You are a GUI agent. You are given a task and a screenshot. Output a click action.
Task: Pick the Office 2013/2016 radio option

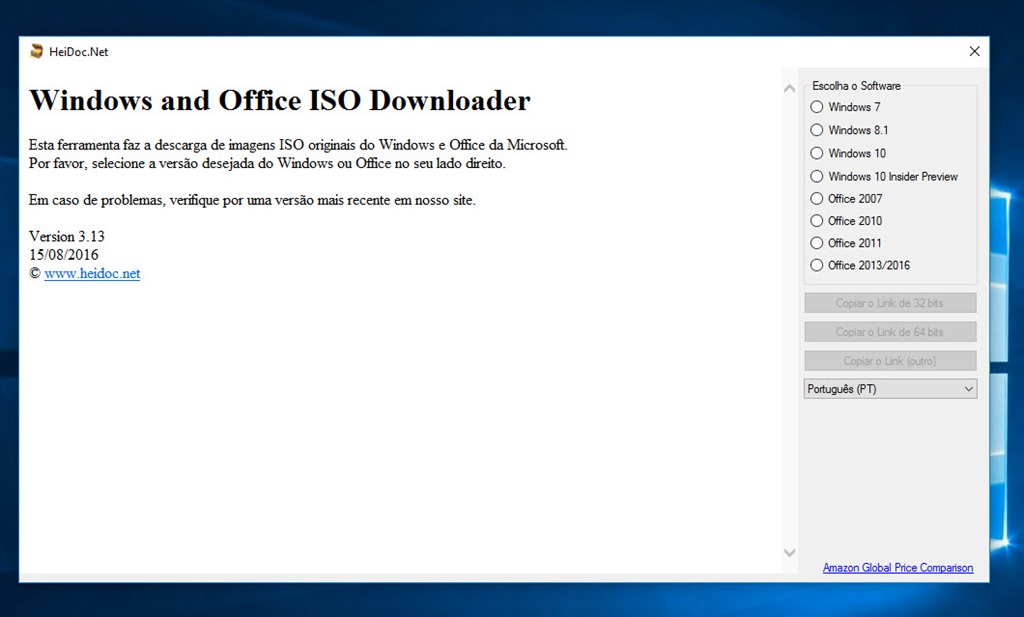tap(817, 265)
